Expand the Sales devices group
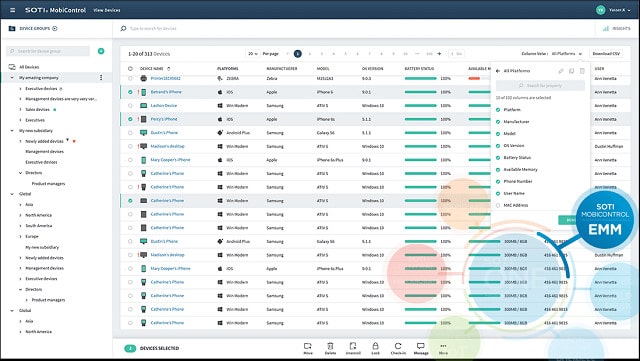This screenshot has width=640, height=361. coord(20,109)
